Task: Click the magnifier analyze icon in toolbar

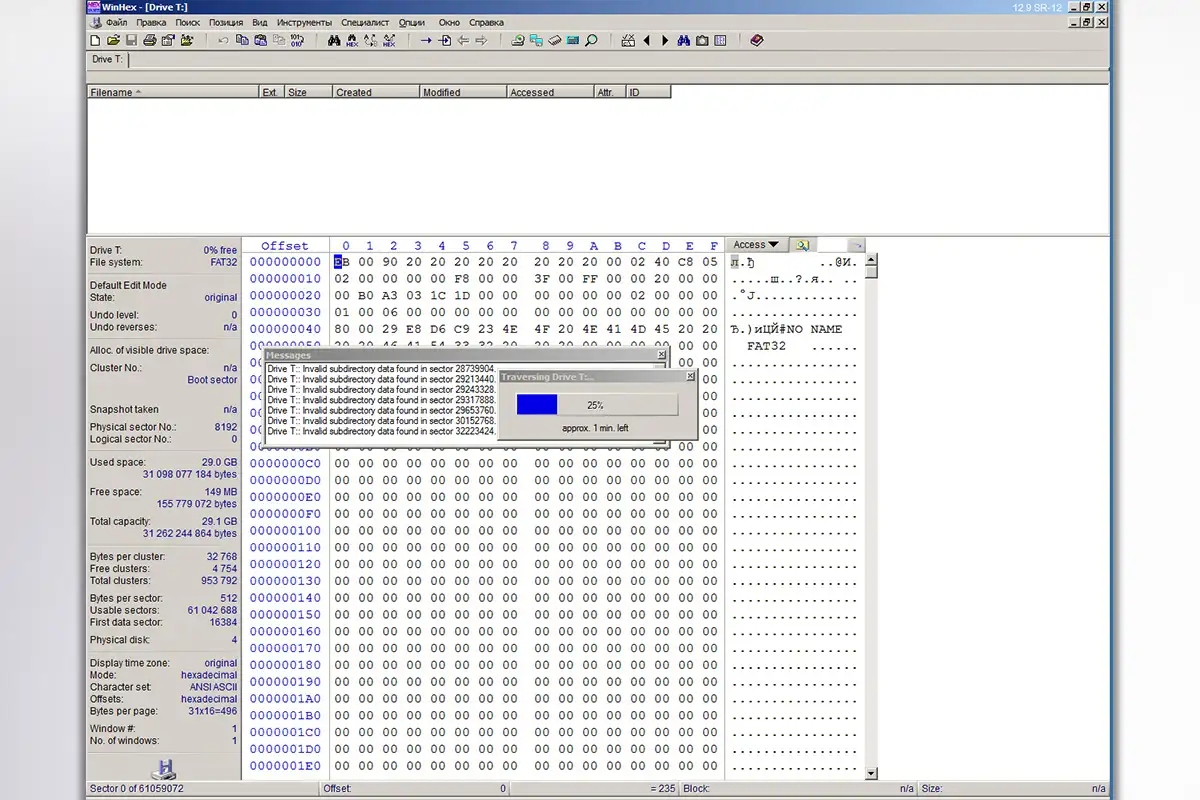Action: point(591,41)
